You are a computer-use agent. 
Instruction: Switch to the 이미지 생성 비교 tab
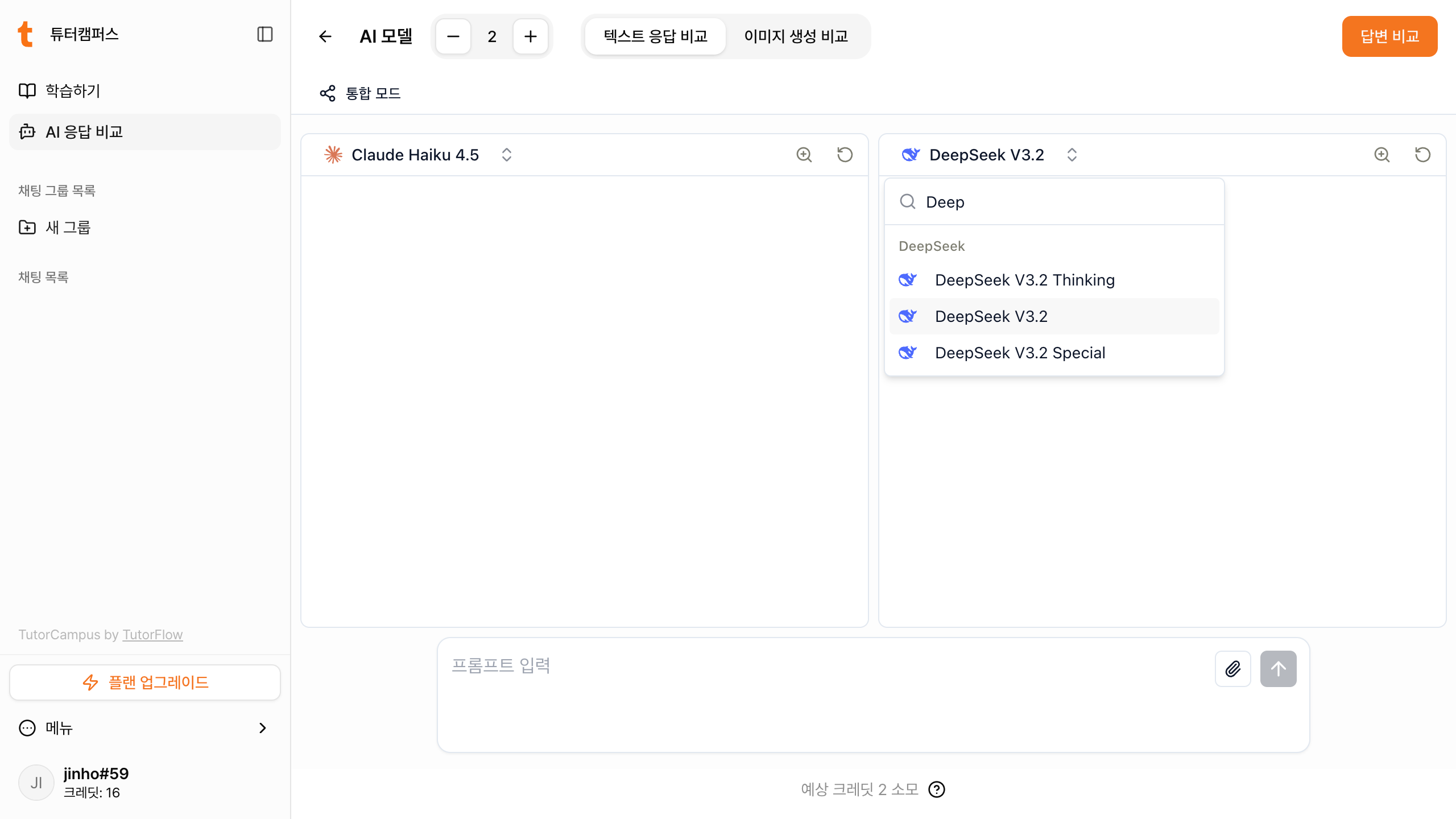796,36
